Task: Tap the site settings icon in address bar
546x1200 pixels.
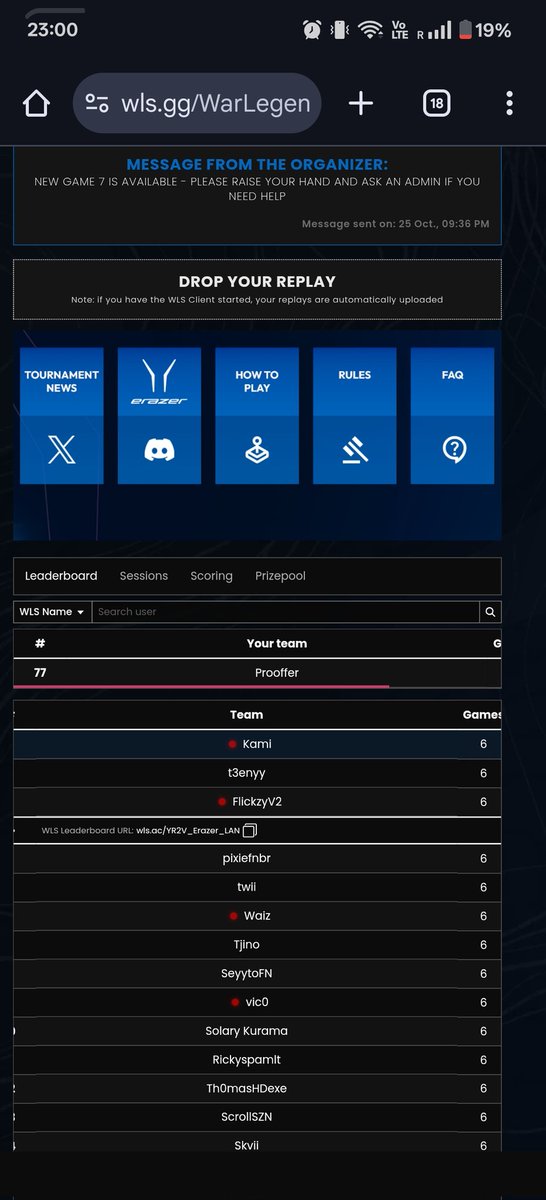Action: (x=97, y=103)
